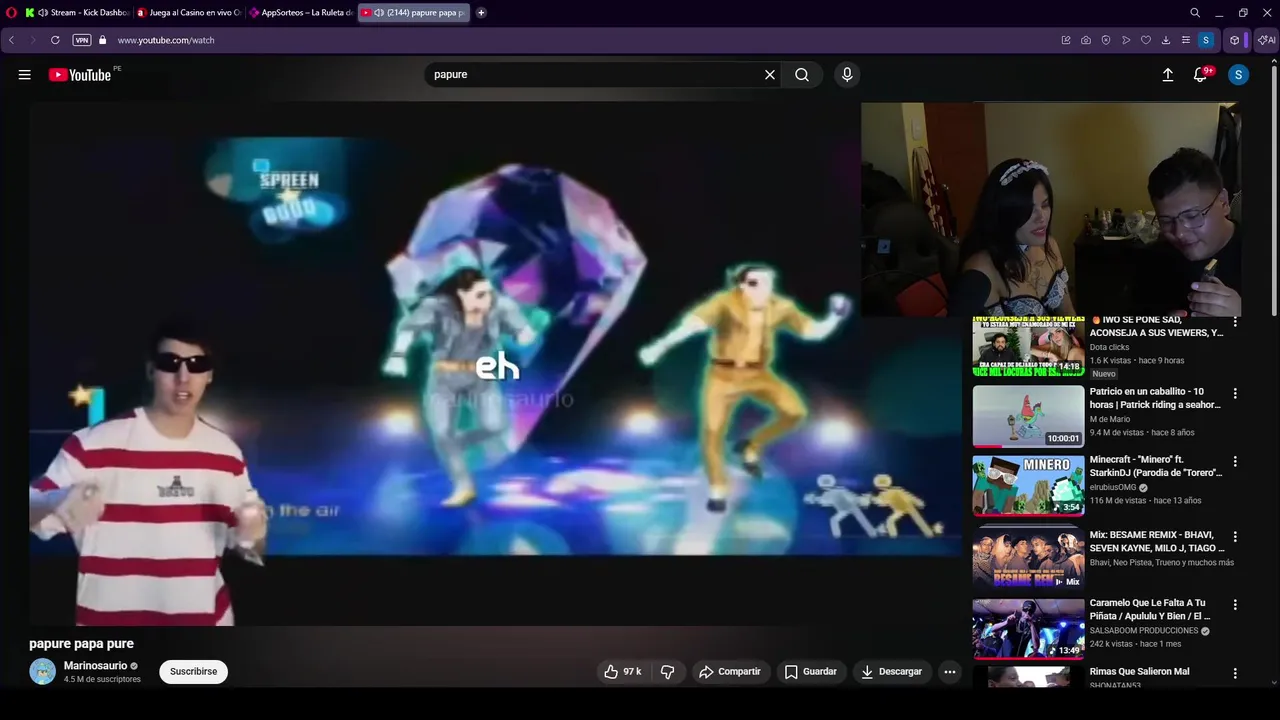Open the Opera AI assistant button
Image resolution: width=1280 pixels, height=720 pixels.
[1267, 40]
